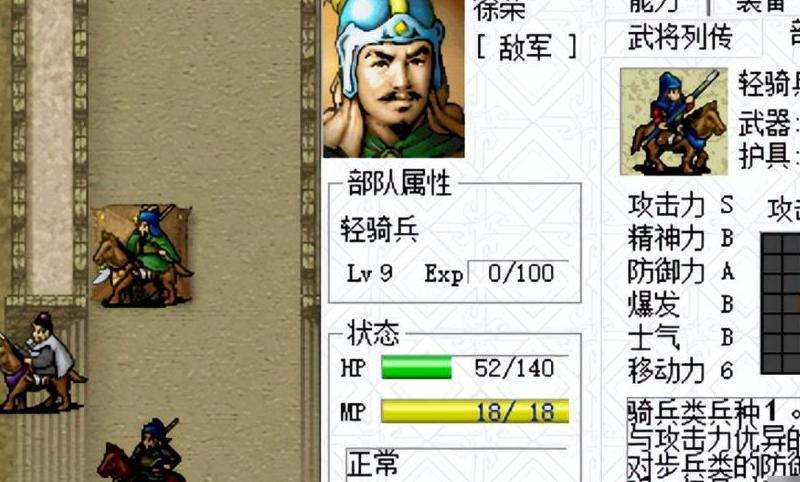Click the 正常 status field
Viewport: 800px width, 482px height.
pos(456,464)
